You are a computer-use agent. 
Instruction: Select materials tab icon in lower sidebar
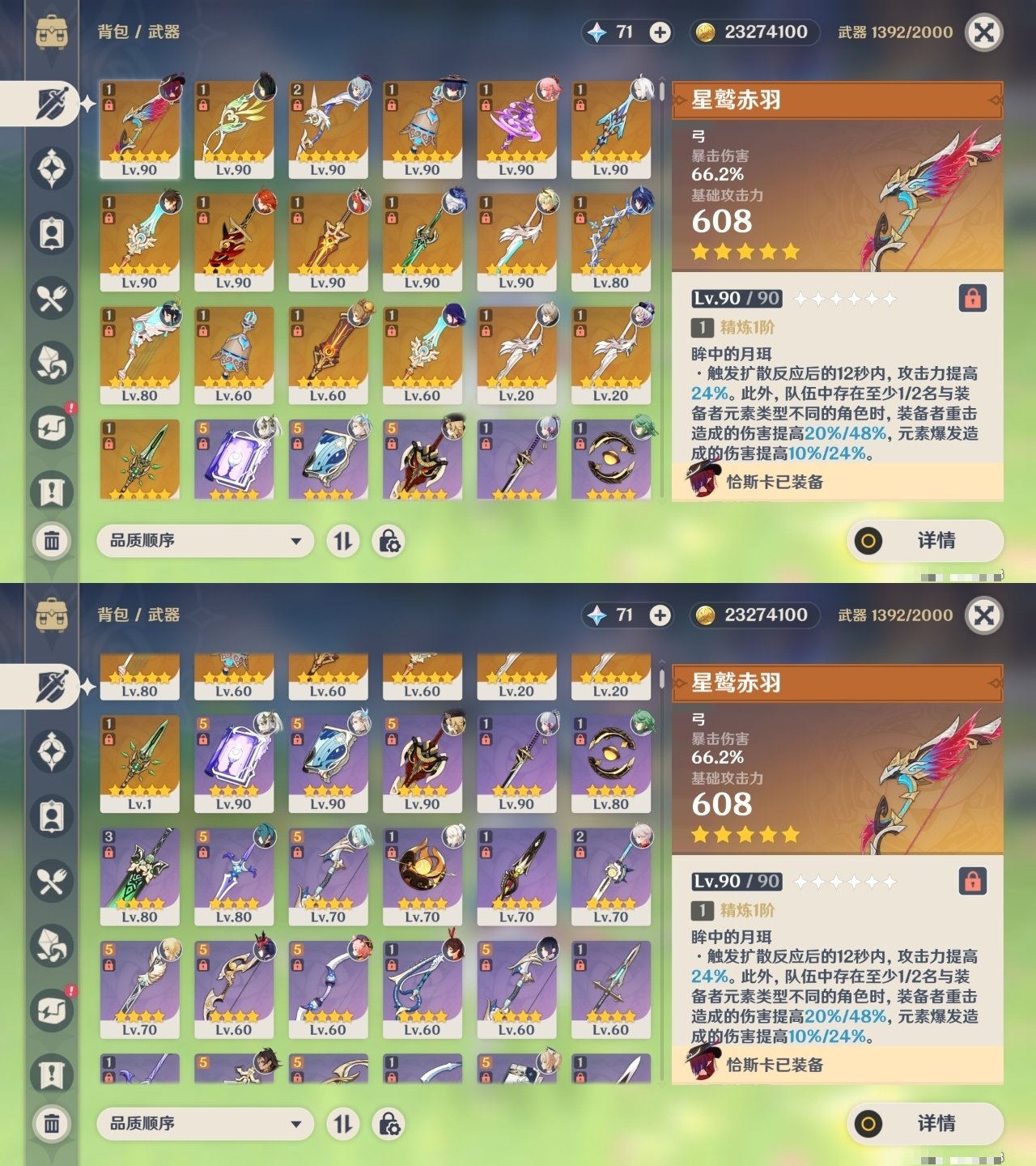(x=52, y=946)
